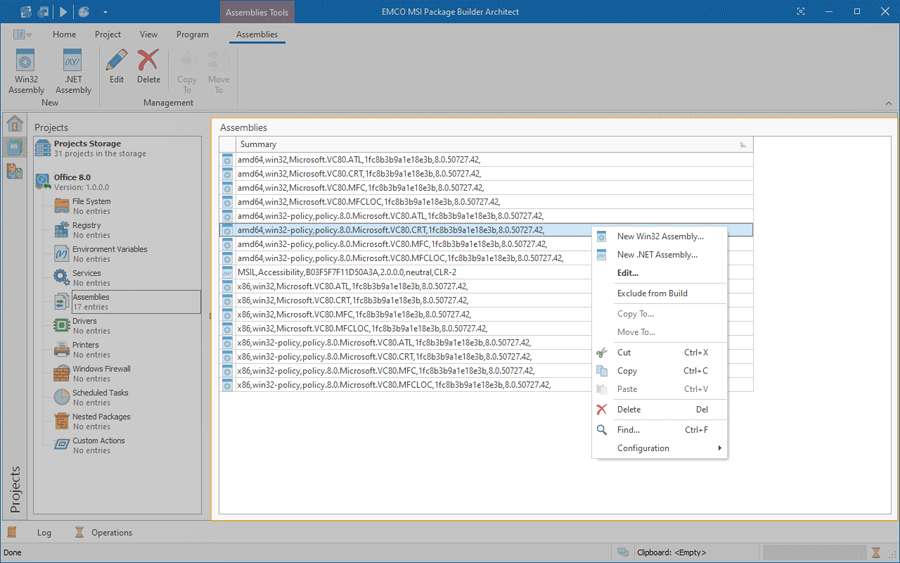Viewport: 900px width, 563px height.
Task: Click the Summary column header
Action: tap(494, 144)
